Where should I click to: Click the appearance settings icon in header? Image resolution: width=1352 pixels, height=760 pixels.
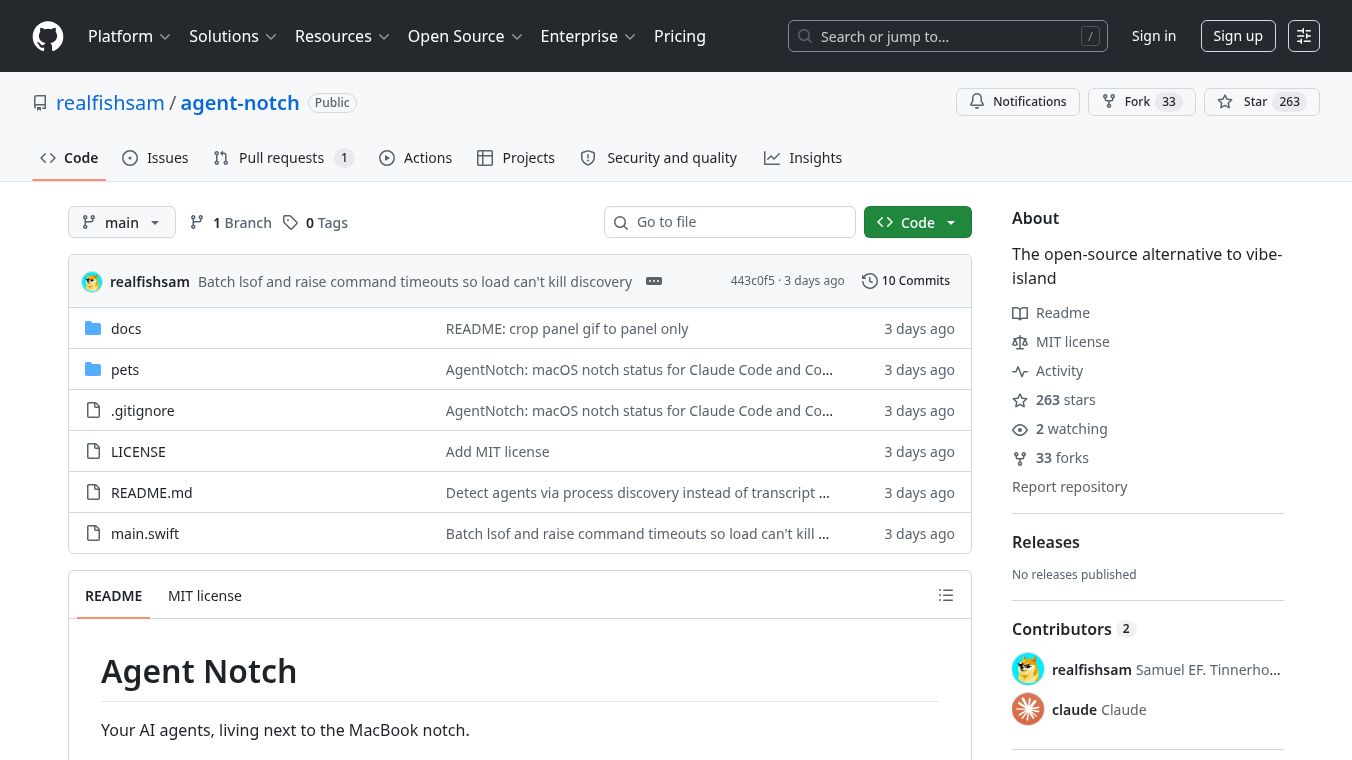[x=1304, y=36]
